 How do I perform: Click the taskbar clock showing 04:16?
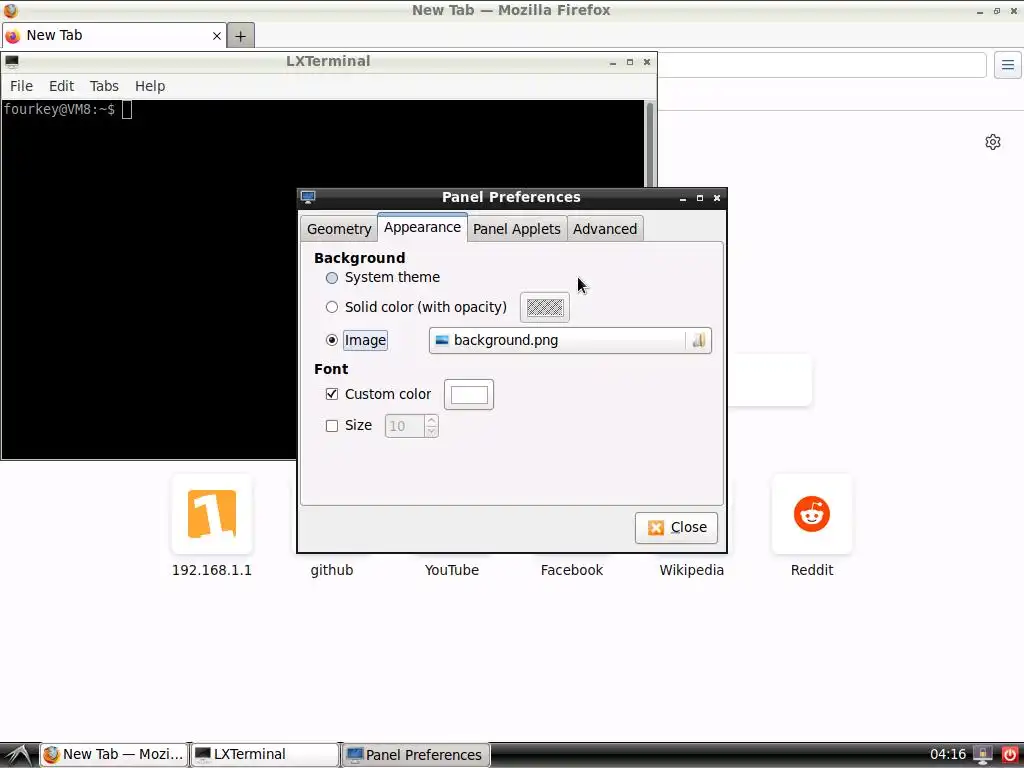pos(948,755)
